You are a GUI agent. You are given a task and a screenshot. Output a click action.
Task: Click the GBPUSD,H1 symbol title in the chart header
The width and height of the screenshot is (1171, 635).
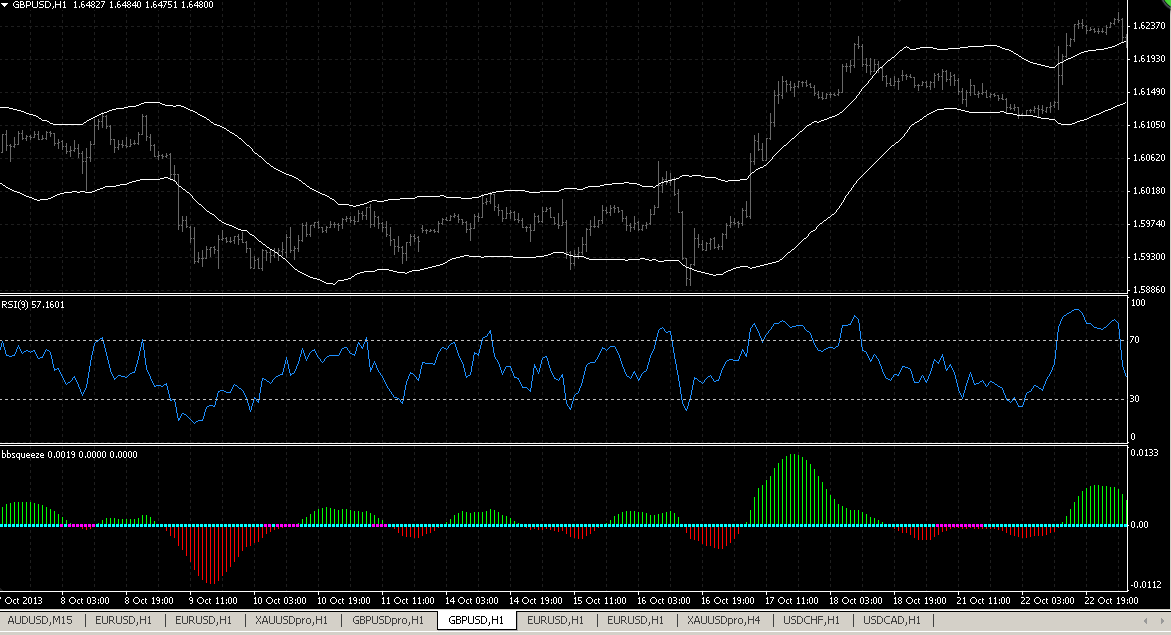[40, 4]
